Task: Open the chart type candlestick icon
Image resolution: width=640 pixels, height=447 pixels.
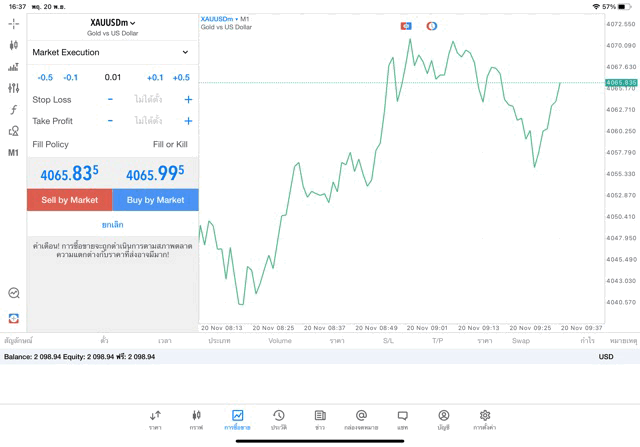Action: click(x=13, y=45)
